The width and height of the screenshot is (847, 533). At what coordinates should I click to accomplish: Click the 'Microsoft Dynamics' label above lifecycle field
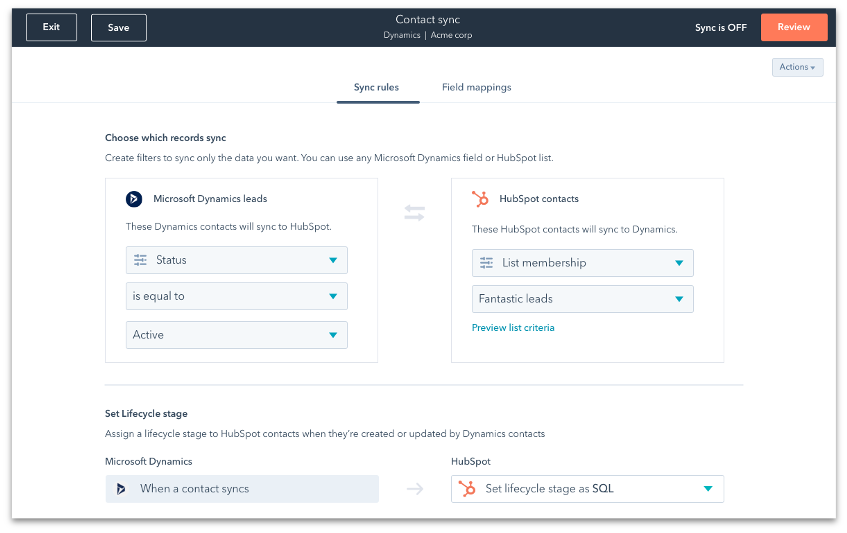(149, 462)
